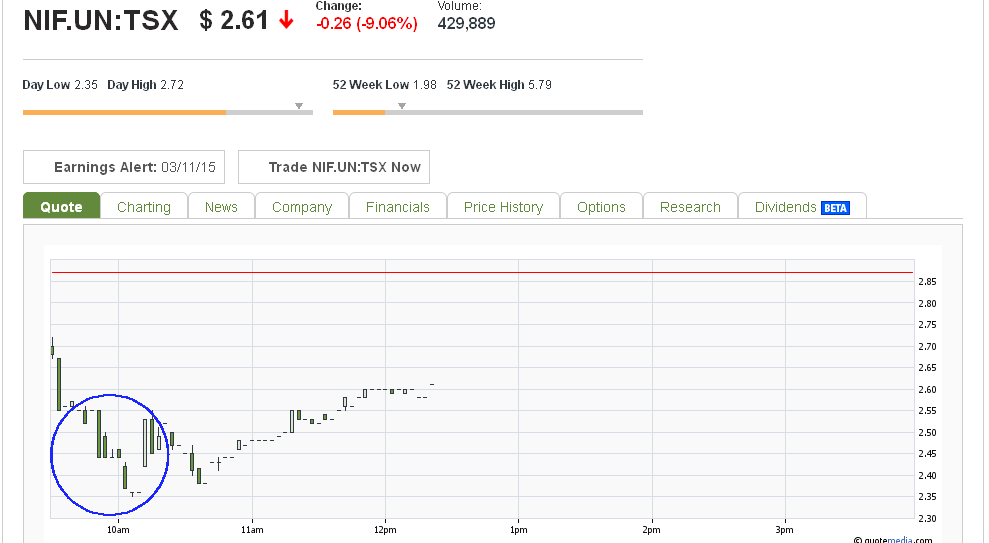Screen dimensions: 989x543
Task: Click the 52 Week Low 1.98 text
Action: (385, 85)
